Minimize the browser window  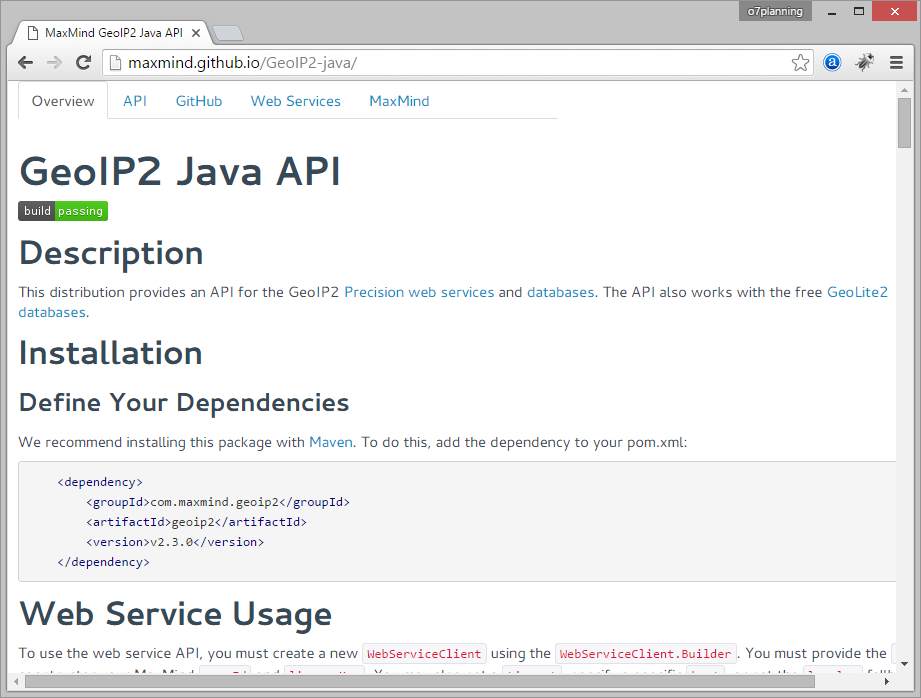pos(832,11)
